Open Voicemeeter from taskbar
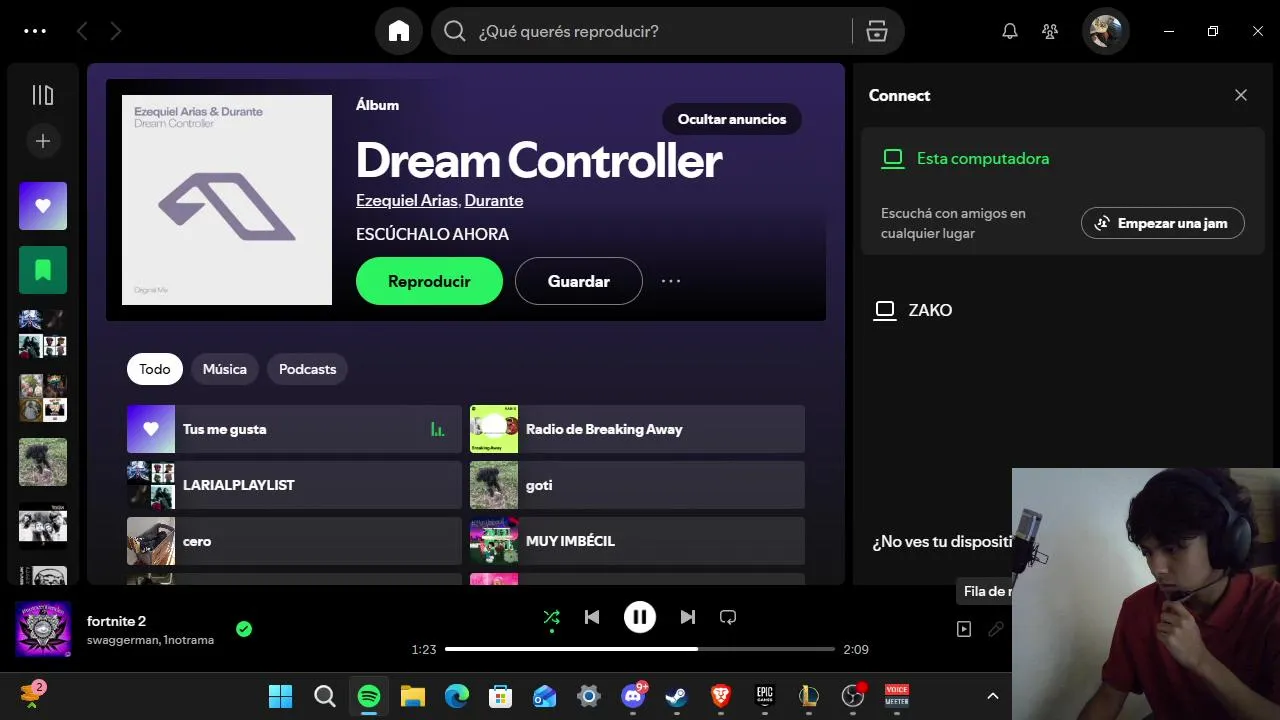This screenshot has width=1280, height=720. tap(897, 695)
